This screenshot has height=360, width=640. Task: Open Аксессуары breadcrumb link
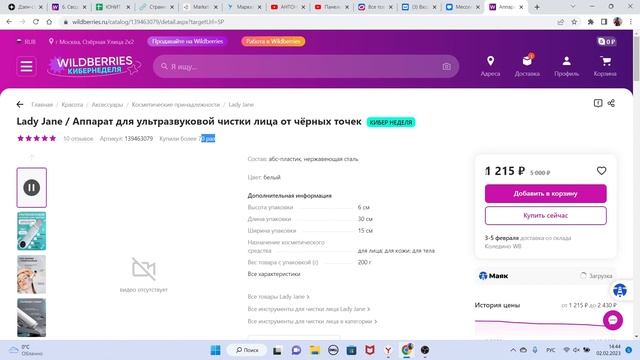[x=107, y=104]
